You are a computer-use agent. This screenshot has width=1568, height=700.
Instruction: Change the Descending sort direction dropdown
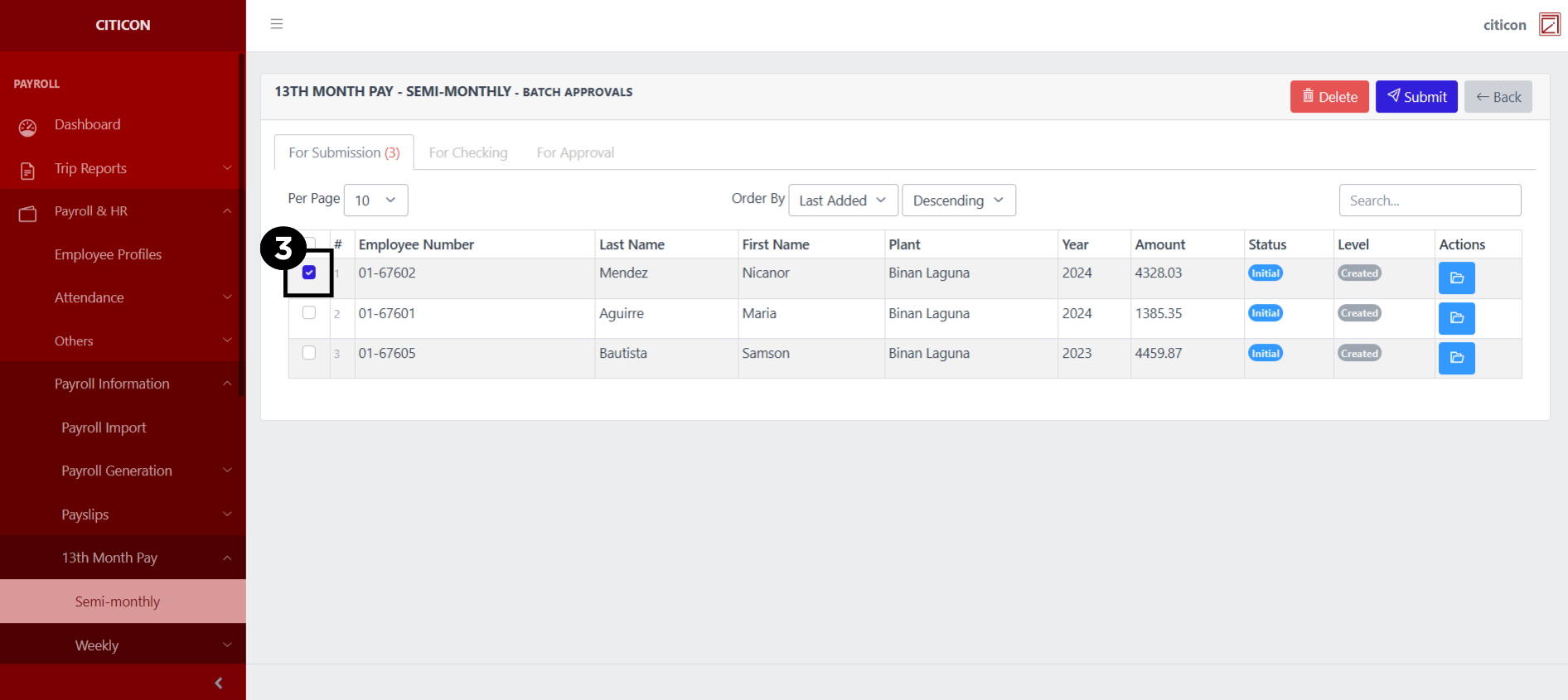click(958, 200)
